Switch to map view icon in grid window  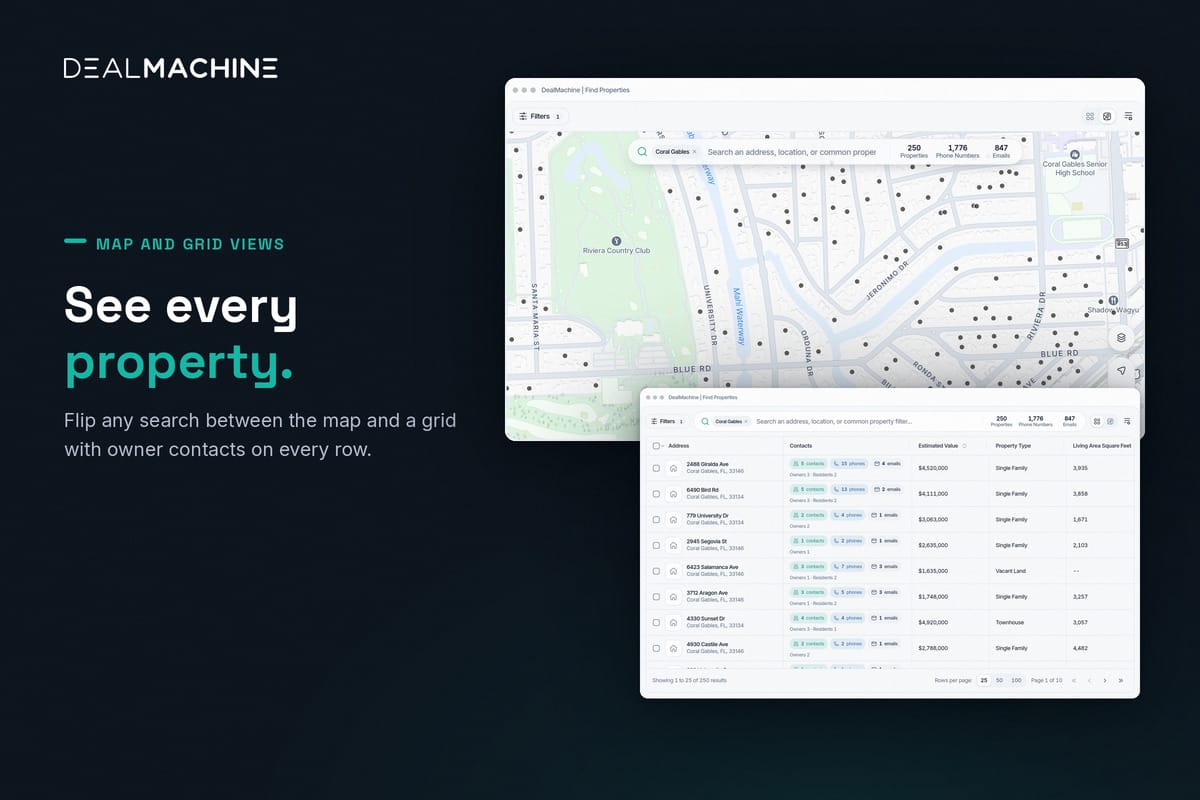[x=1111, y=422]
